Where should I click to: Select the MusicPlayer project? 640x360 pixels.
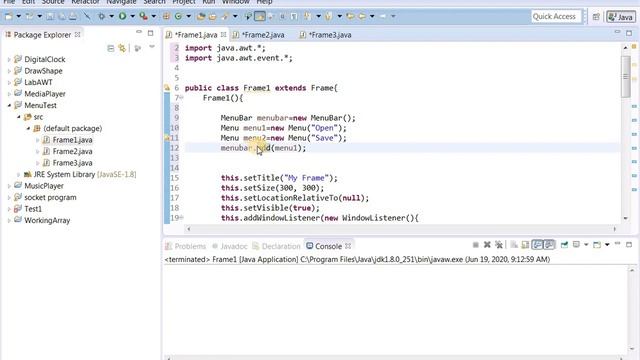click(44, 186)
